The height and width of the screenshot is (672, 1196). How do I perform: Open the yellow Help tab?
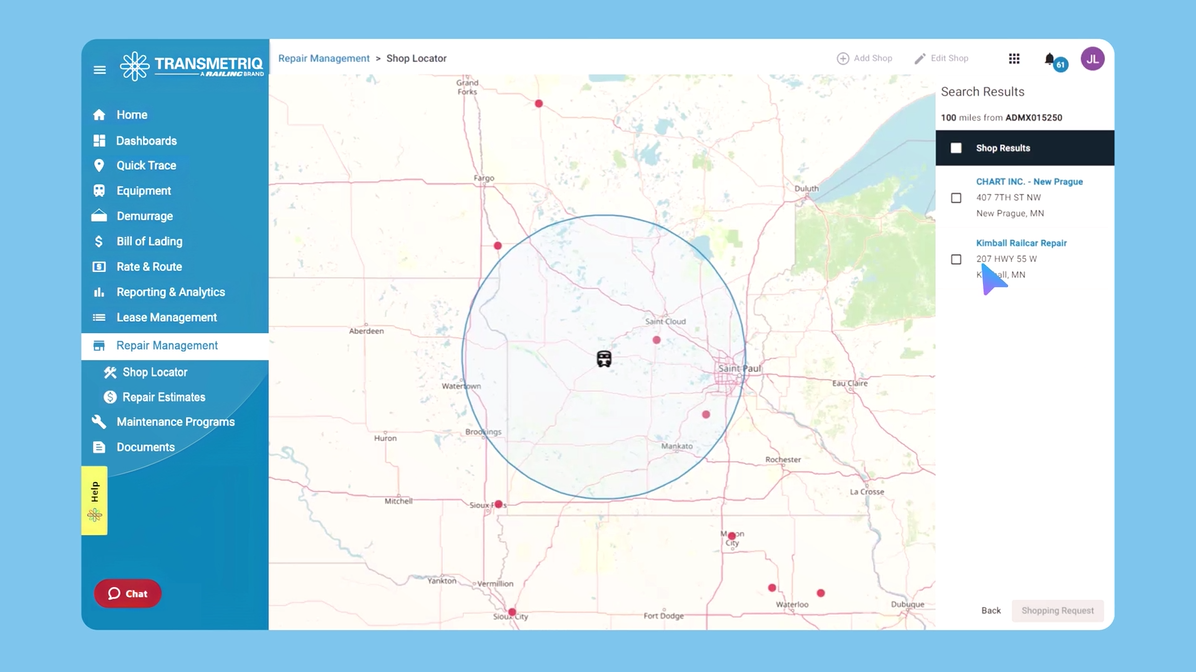click(x=95, y=500)
